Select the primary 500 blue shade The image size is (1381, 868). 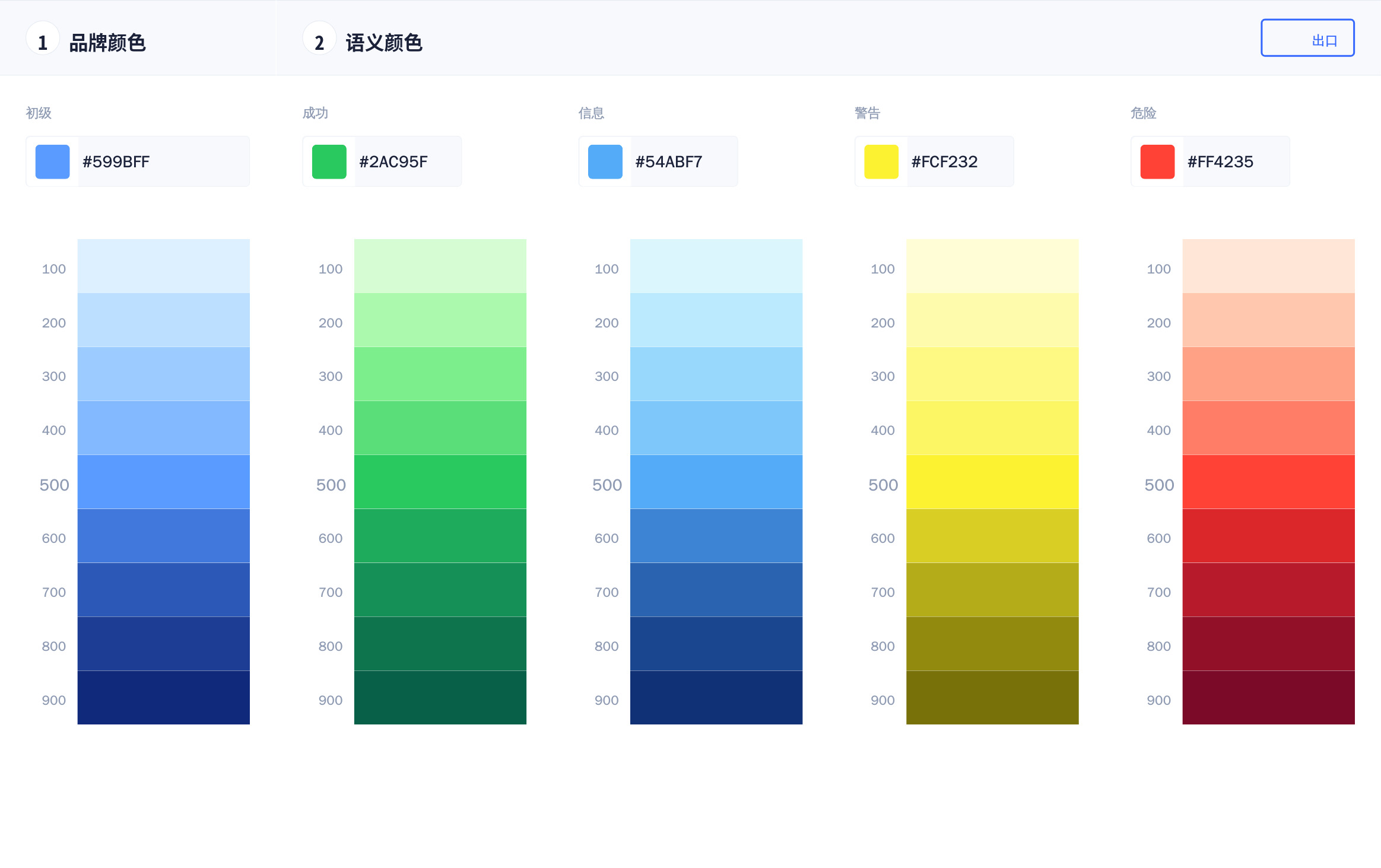click(x=163, y=482)
